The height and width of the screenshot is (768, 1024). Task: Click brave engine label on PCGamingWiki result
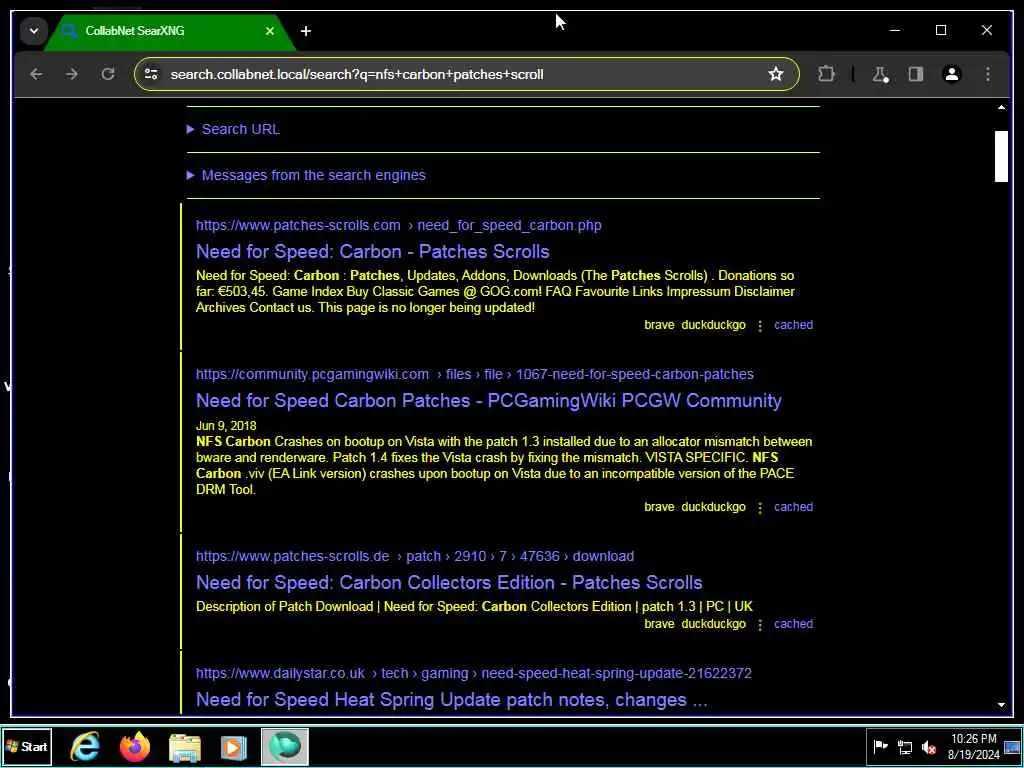pos(659,507)
